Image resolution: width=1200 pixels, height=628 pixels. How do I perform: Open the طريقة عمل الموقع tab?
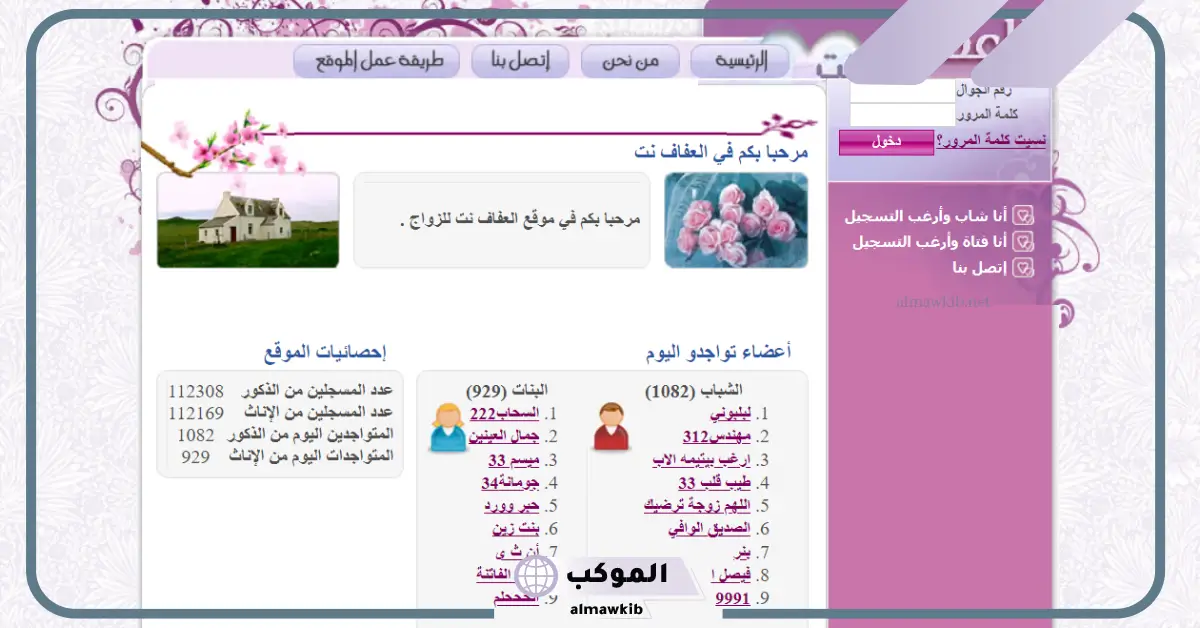point(376,61)
